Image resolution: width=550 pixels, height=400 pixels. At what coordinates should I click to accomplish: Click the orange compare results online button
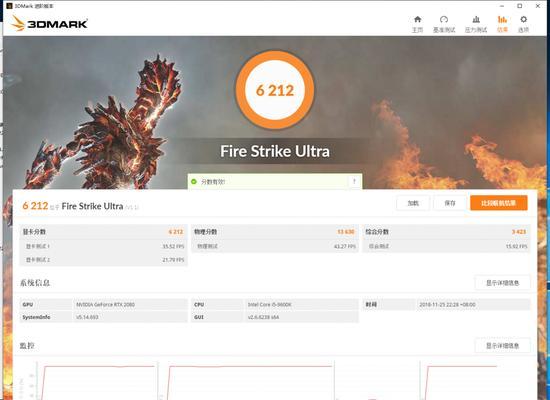(498, 203)
